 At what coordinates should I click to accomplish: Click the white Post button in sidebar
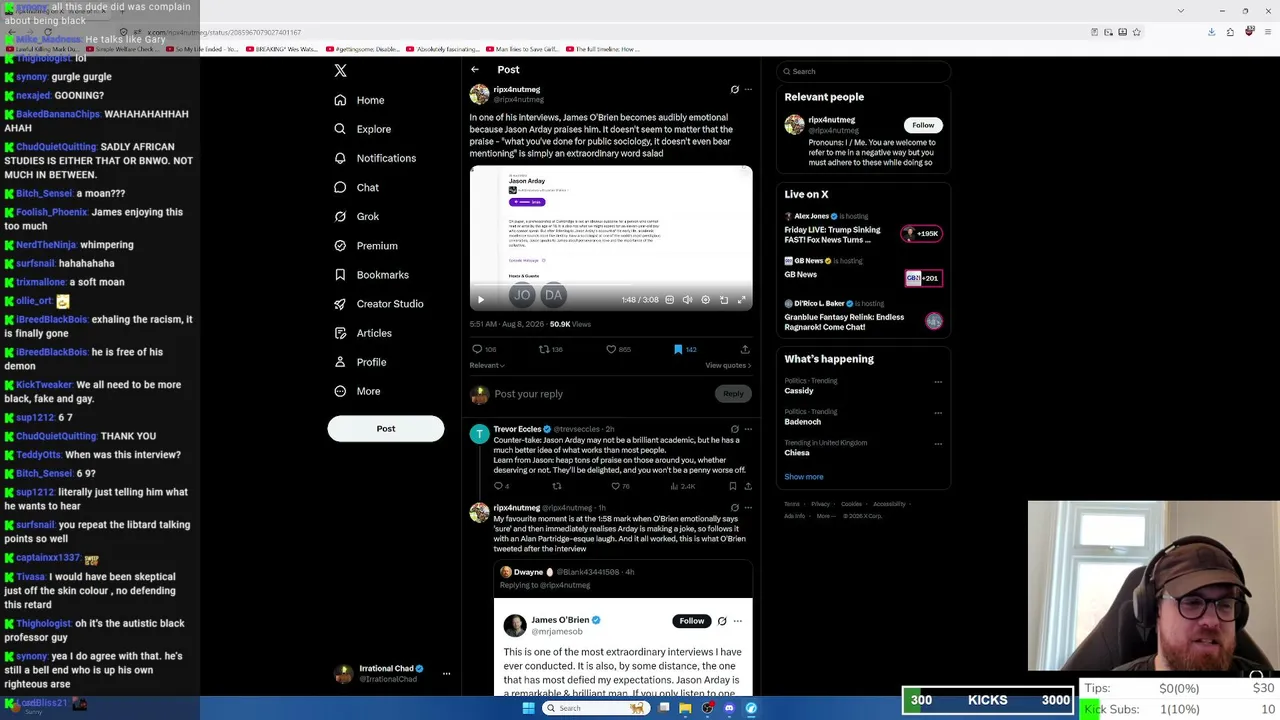[386, 429]
